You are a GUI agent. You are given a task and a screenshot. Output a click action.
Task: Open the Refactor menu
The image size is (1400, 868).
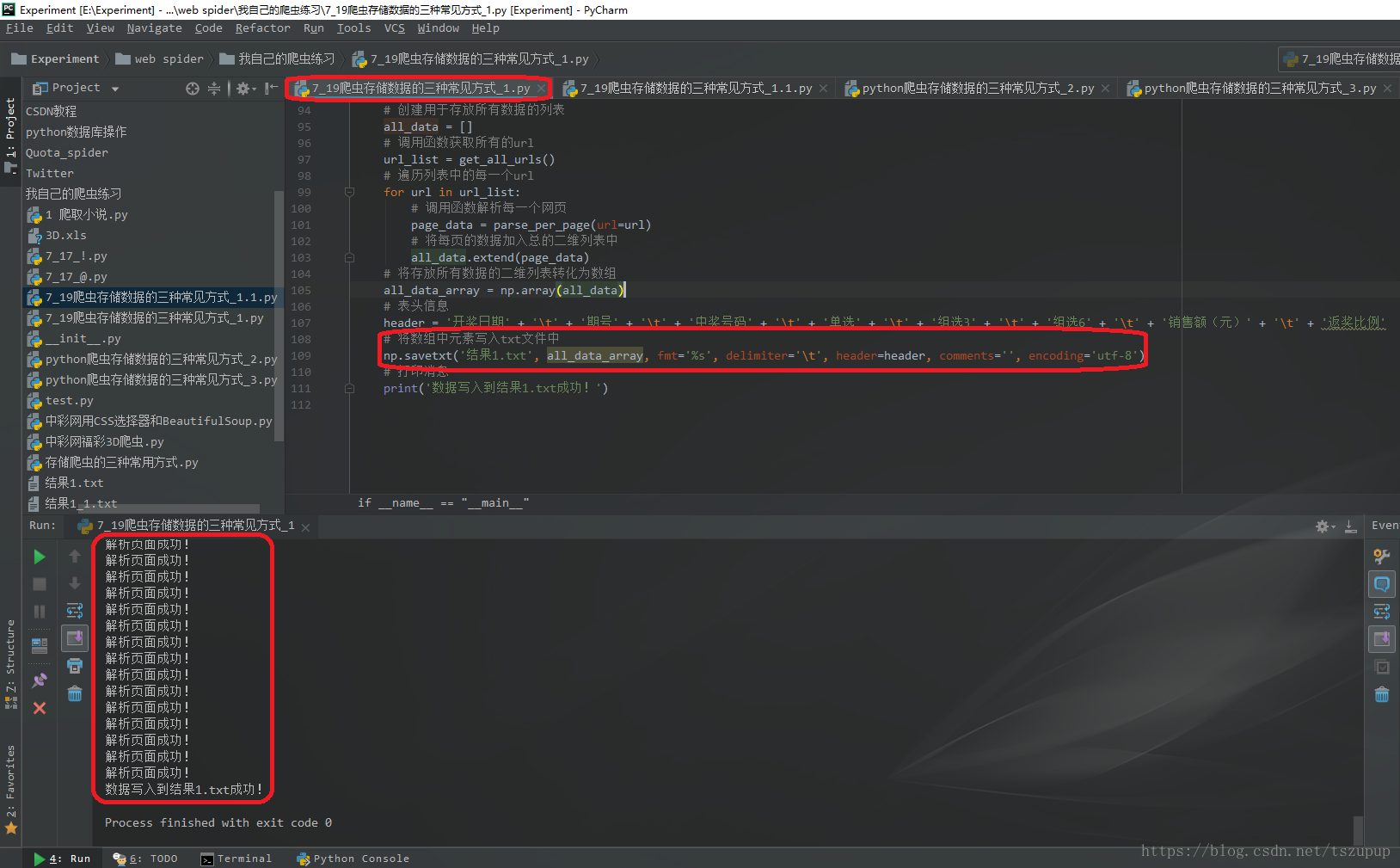pyautogui.click(x=262, y=28)
